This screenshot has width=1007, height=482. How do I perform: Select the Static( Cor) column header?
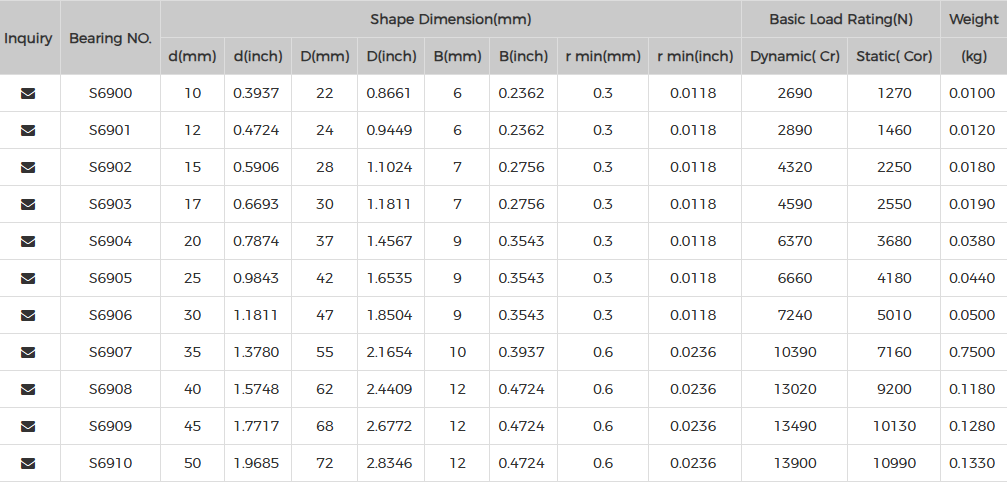point(894,56)
